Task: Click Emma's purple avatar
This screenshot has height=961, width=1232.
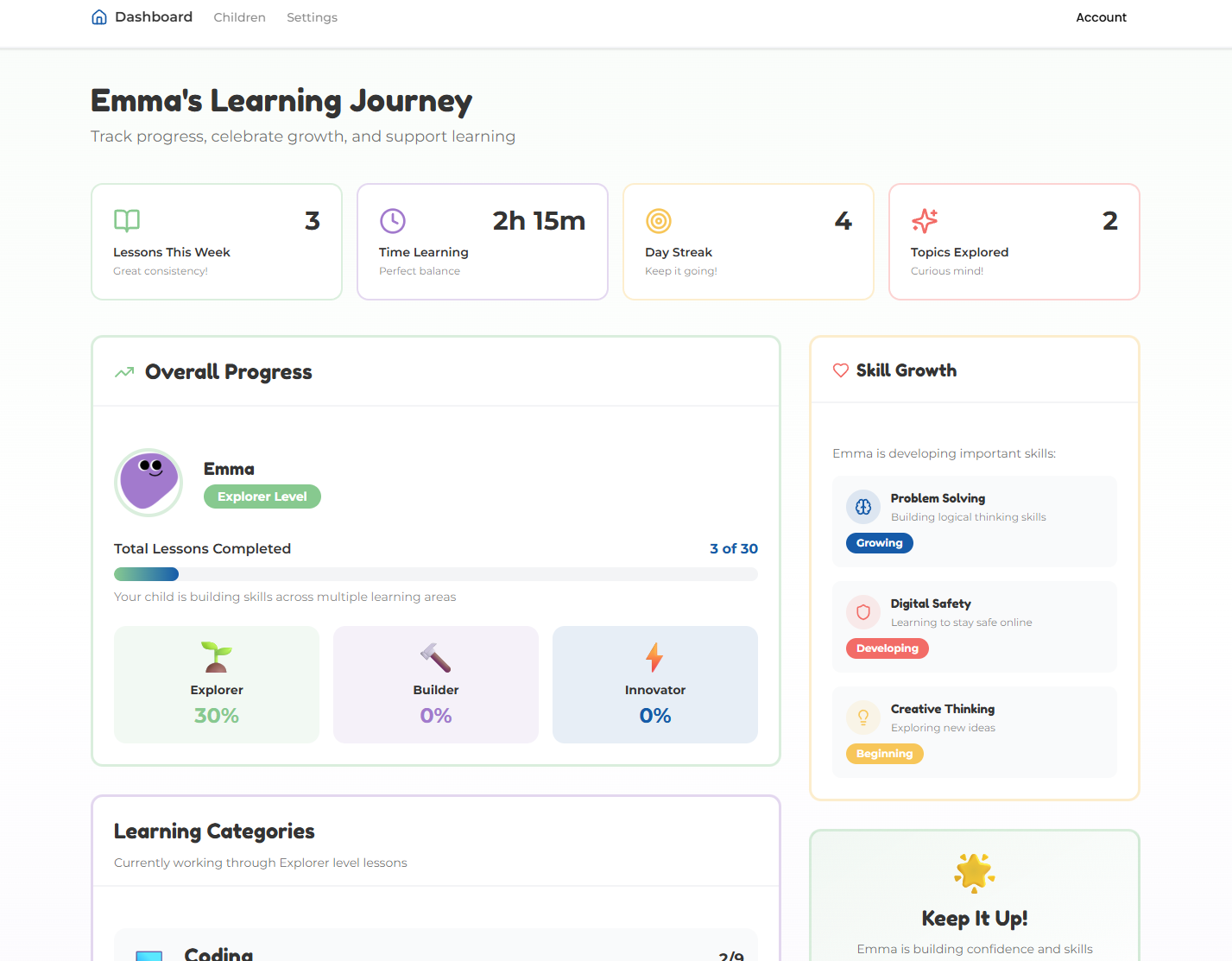Action: point(148,483)
